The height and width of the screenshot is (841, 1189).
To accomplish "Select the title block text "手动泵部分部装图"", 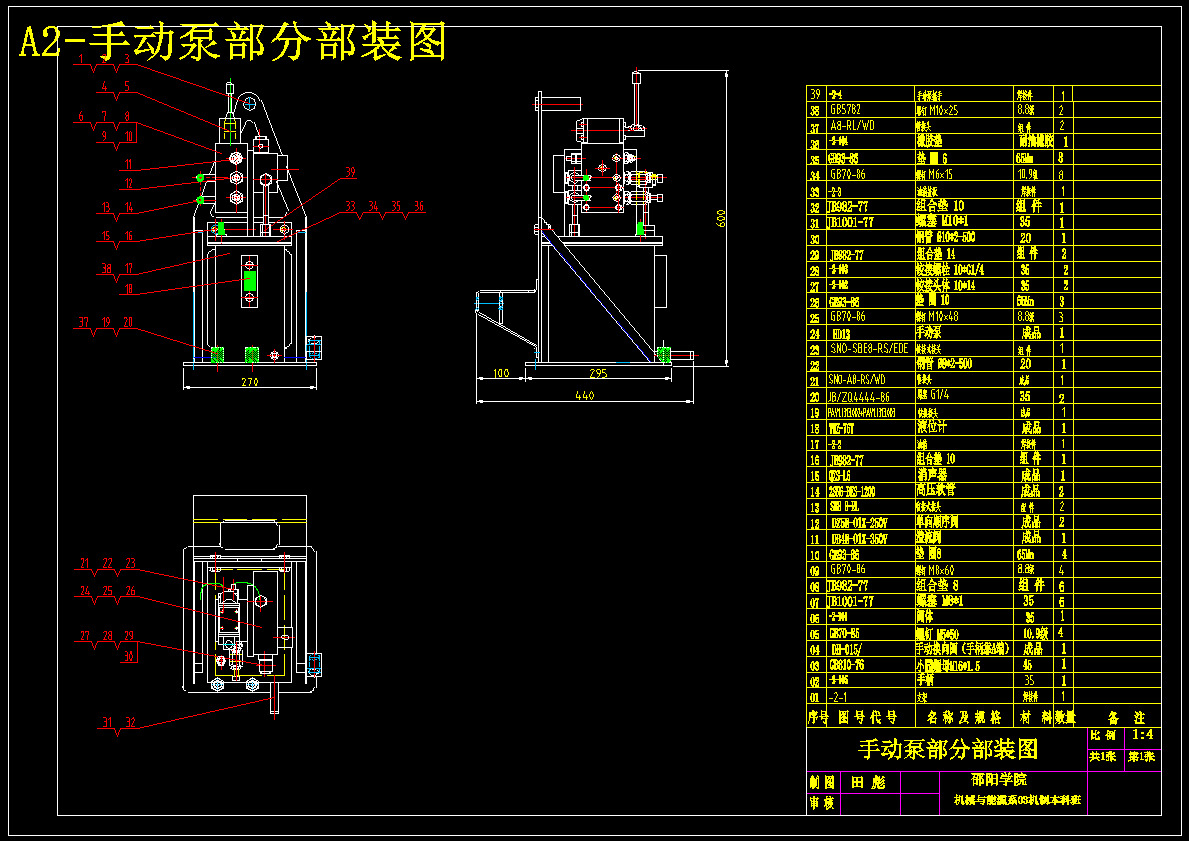I will pos(948,749).
